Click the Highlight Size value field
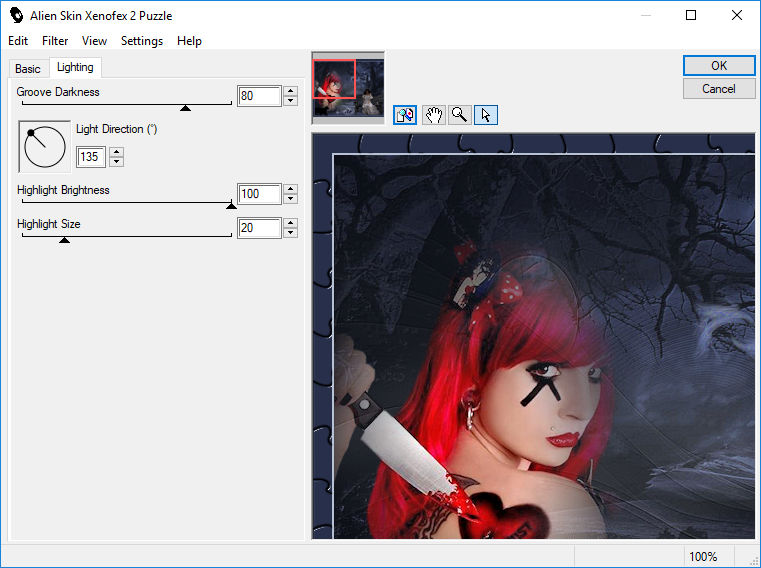The height and width of the screenshot is (568, 761). click(x=259, y=228)
